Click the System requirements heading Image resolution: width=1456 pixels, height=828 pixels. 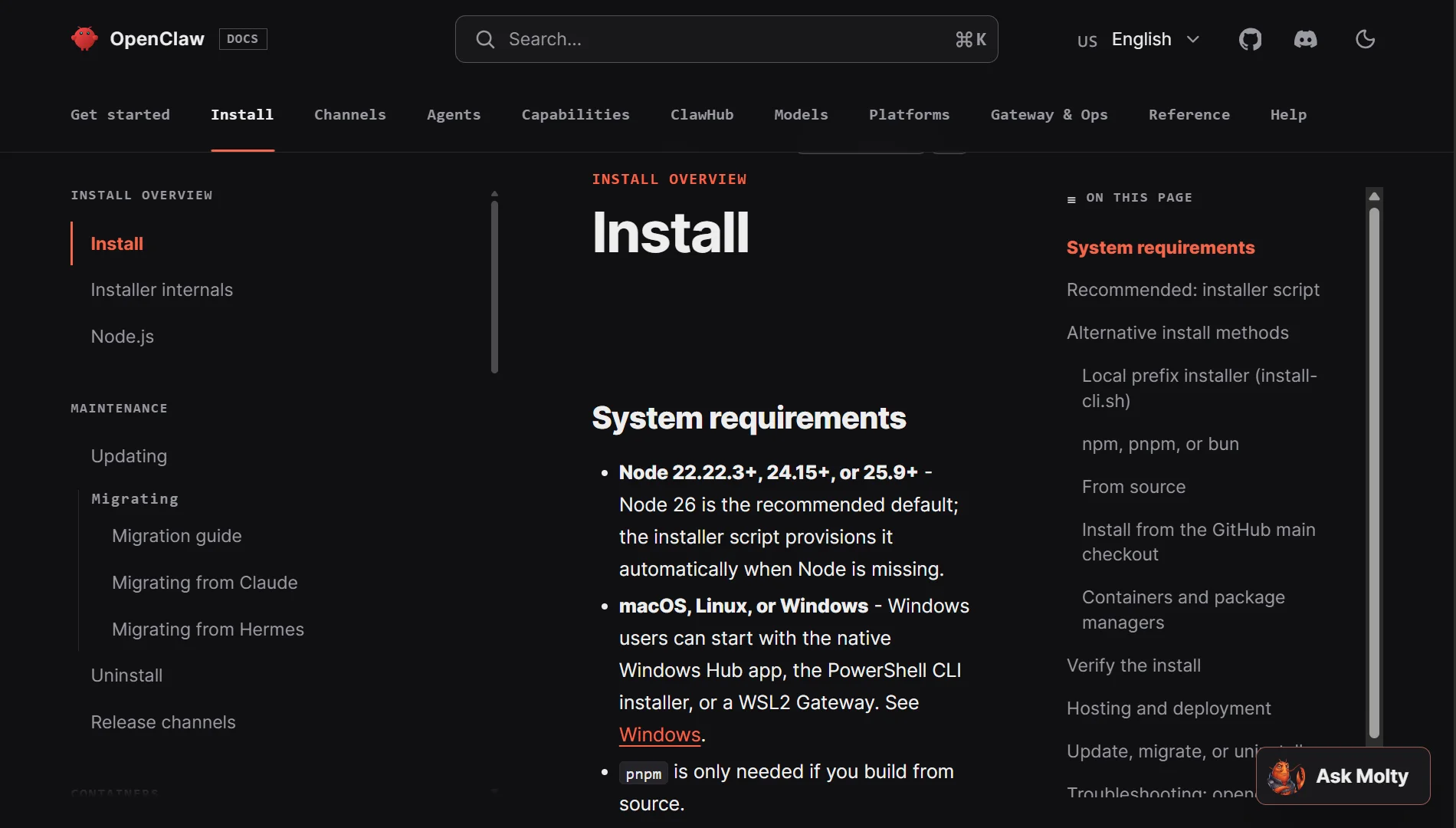coord(749,419)
